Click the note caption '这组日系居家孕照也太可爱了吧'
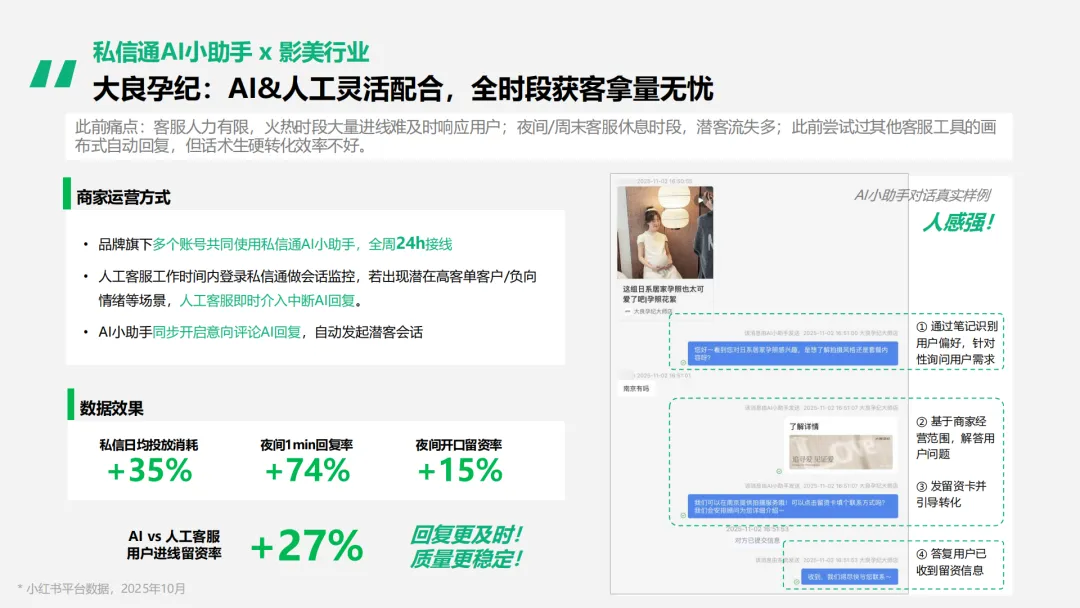This screenshot has height=608, width=1080. (x=663, y=294)
